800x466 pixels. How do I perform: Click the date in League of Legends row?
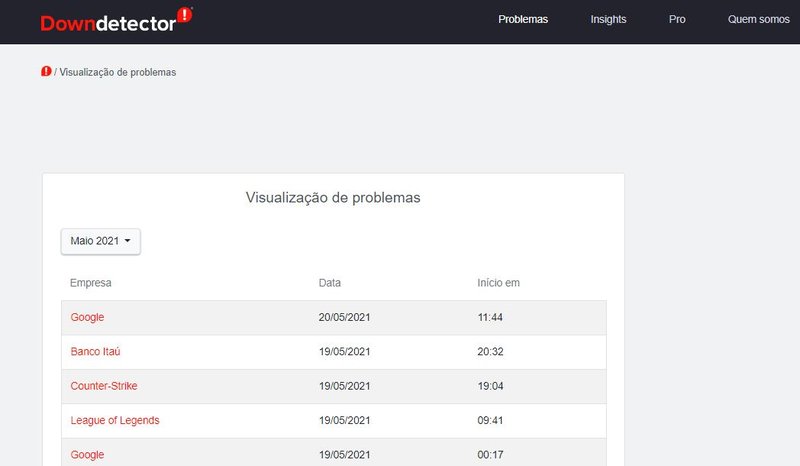(x=344, y=420)
